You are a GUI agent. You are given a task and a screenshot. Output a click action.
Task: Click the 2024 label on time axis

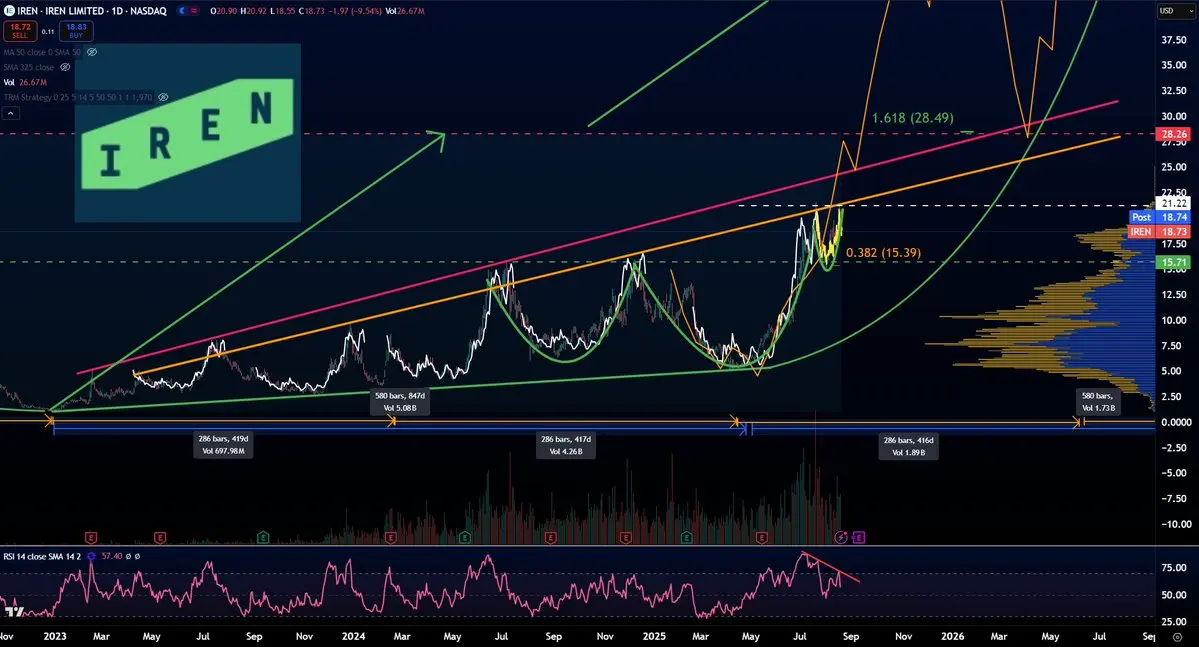coord(353,636)
